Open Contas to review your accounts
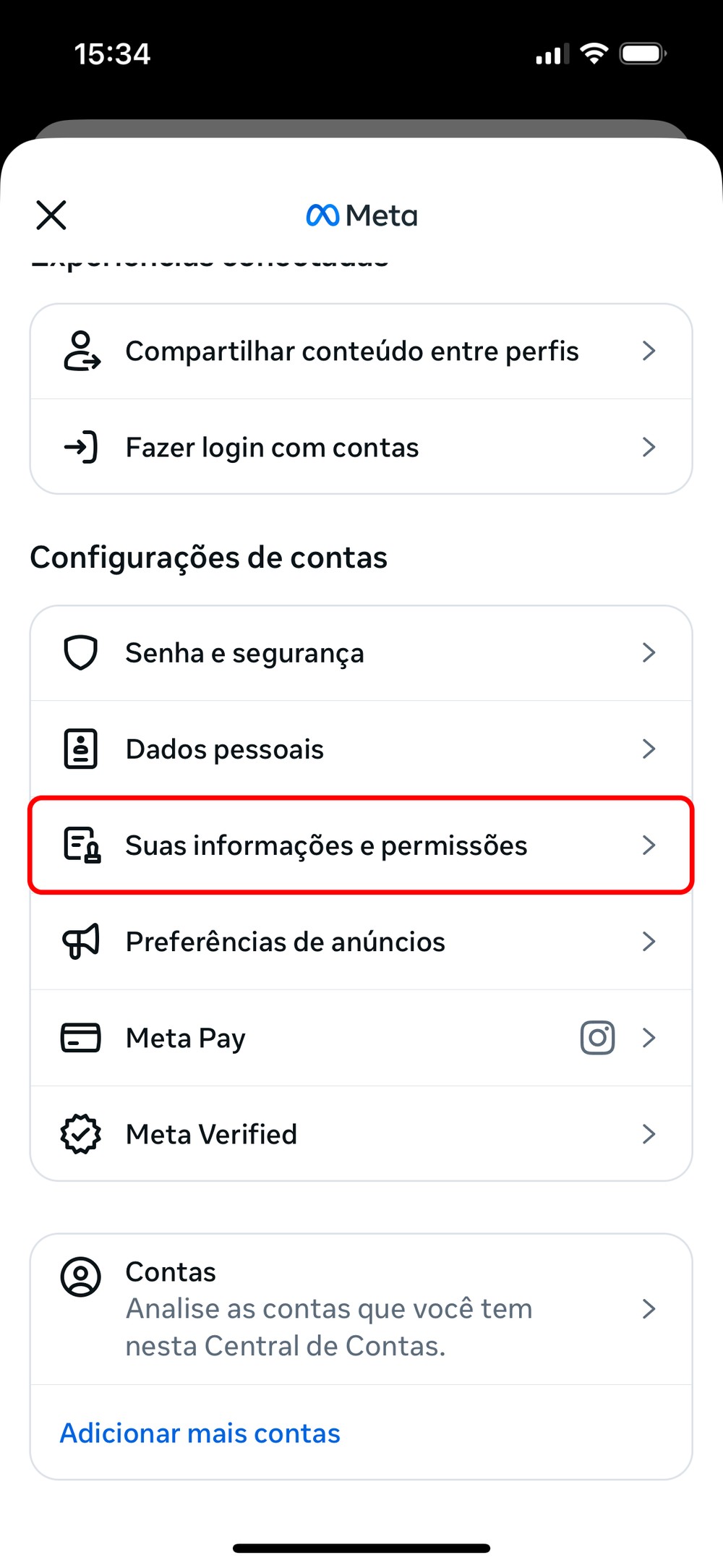This screenshot has width=723, height=1568. point(329,1308)
